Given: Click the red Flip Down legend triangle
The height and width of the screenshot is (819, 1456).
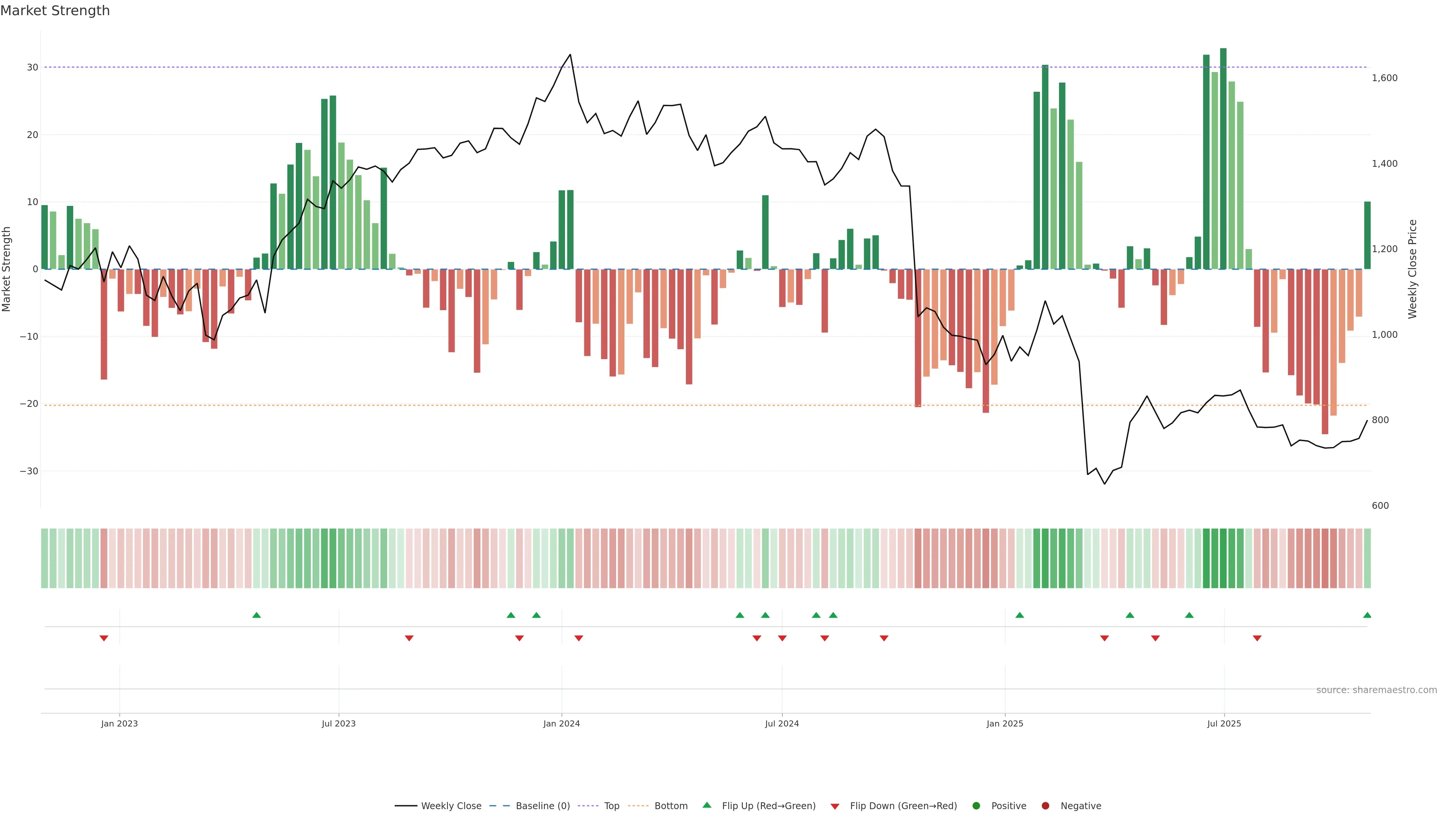Looking at the screenshot, I should (x=835, y=806).
